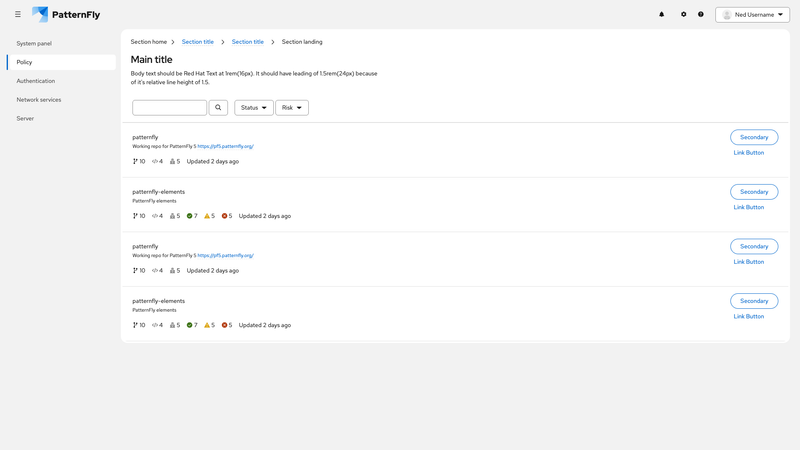
Task: Select Policy in sidebar navigation
Action: (61, 62)
